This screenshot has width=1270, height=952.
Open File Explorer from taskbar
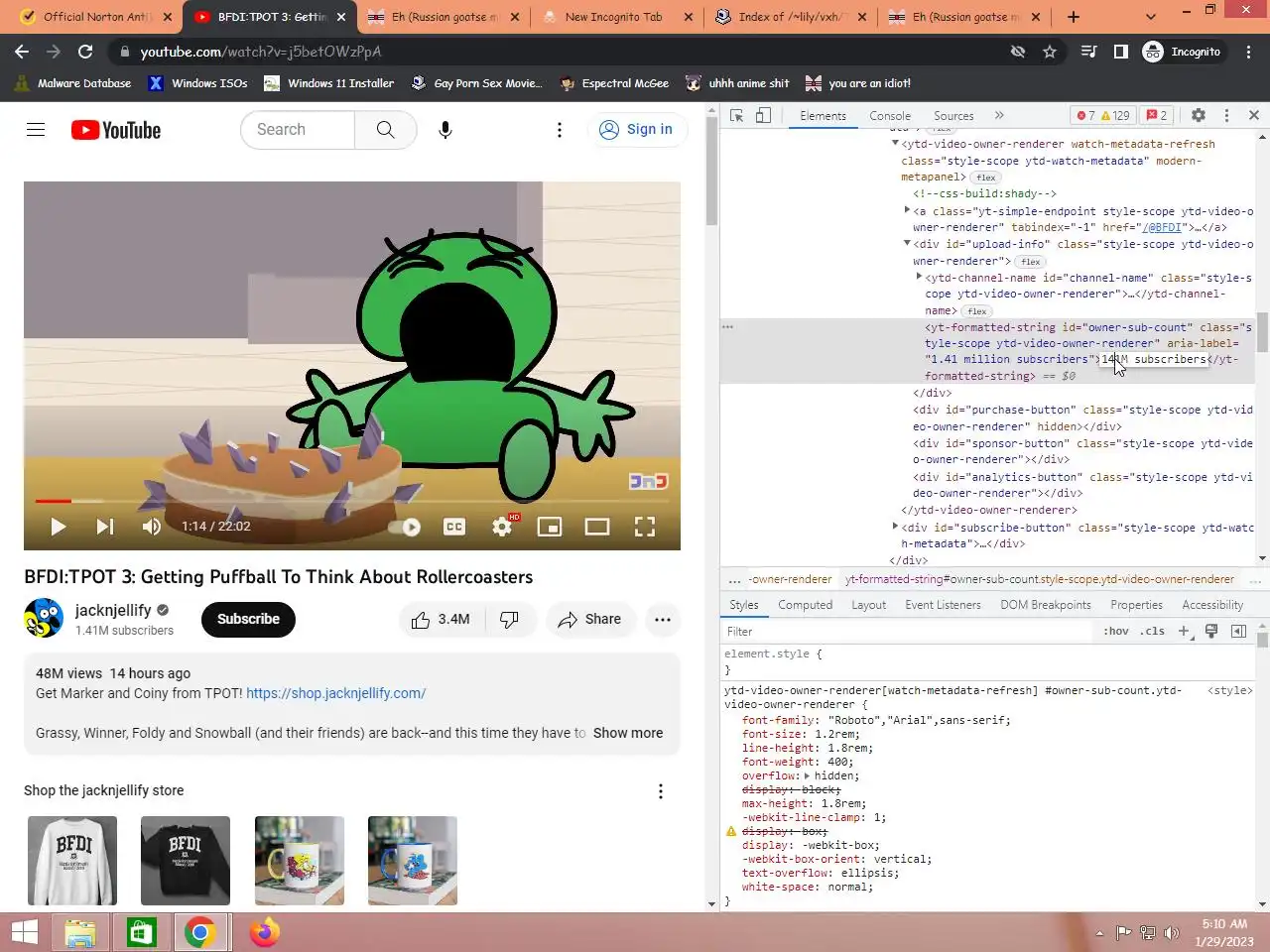[x=79, y=932]
